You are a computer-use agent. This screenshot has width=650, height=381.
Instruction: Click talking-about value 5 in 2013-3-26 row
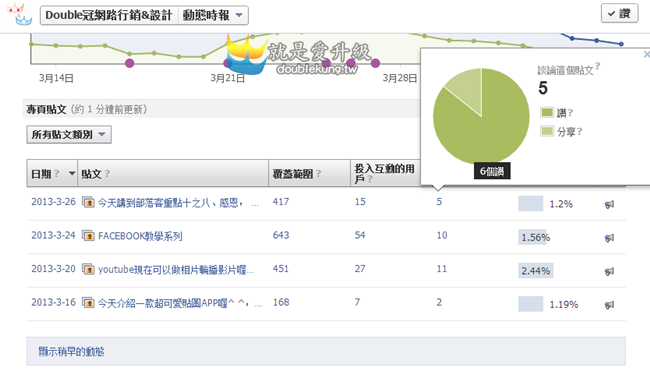pos(439,202)
